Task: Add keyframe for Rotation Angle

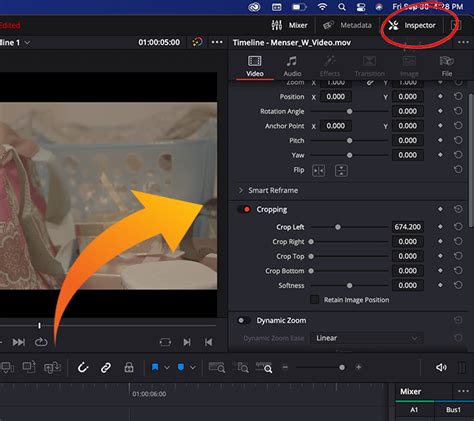Action: (440, 111)
